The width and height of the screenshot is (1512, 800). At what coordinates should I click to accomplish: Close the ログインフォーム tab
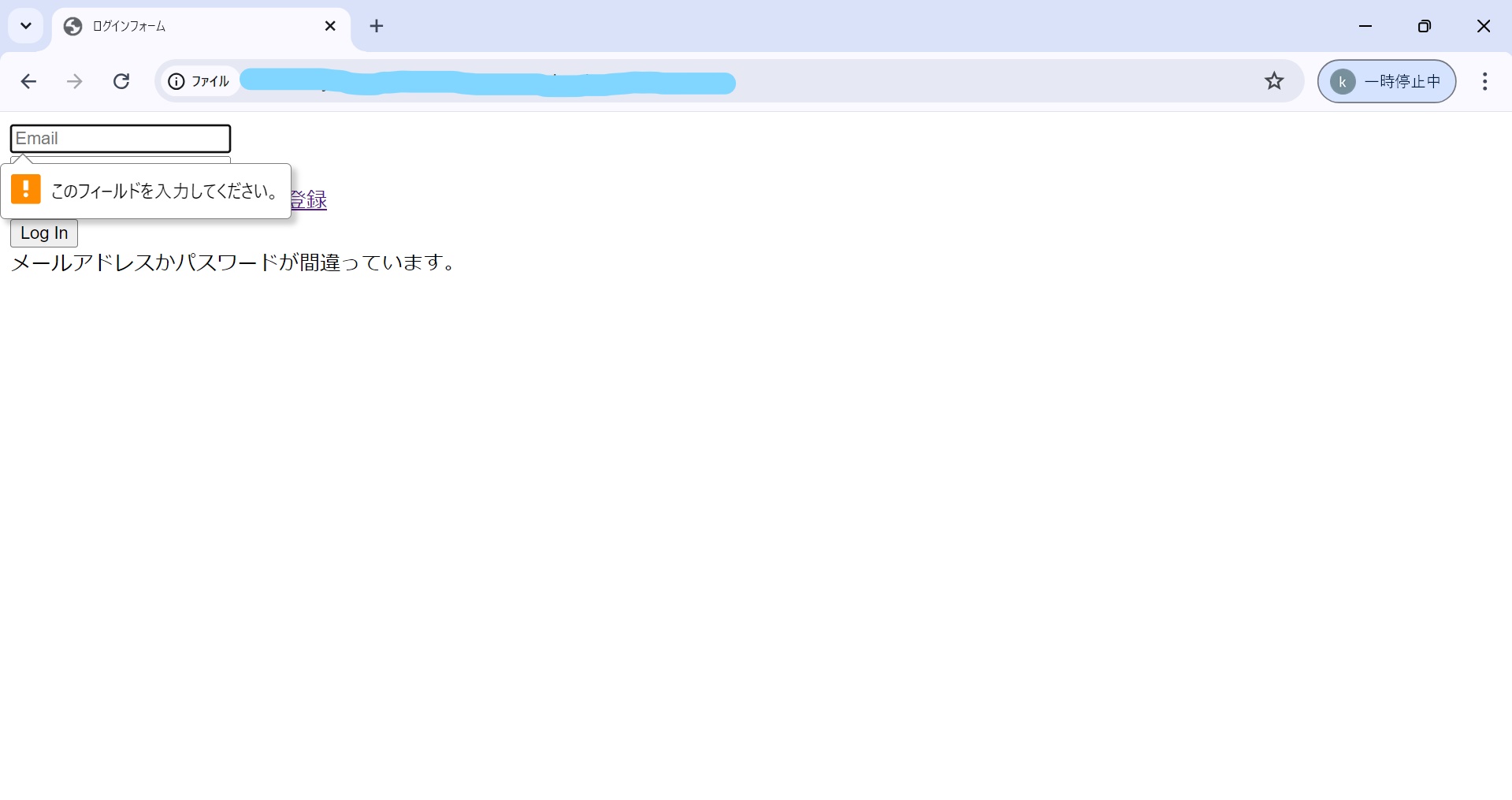tap(330, 26)
